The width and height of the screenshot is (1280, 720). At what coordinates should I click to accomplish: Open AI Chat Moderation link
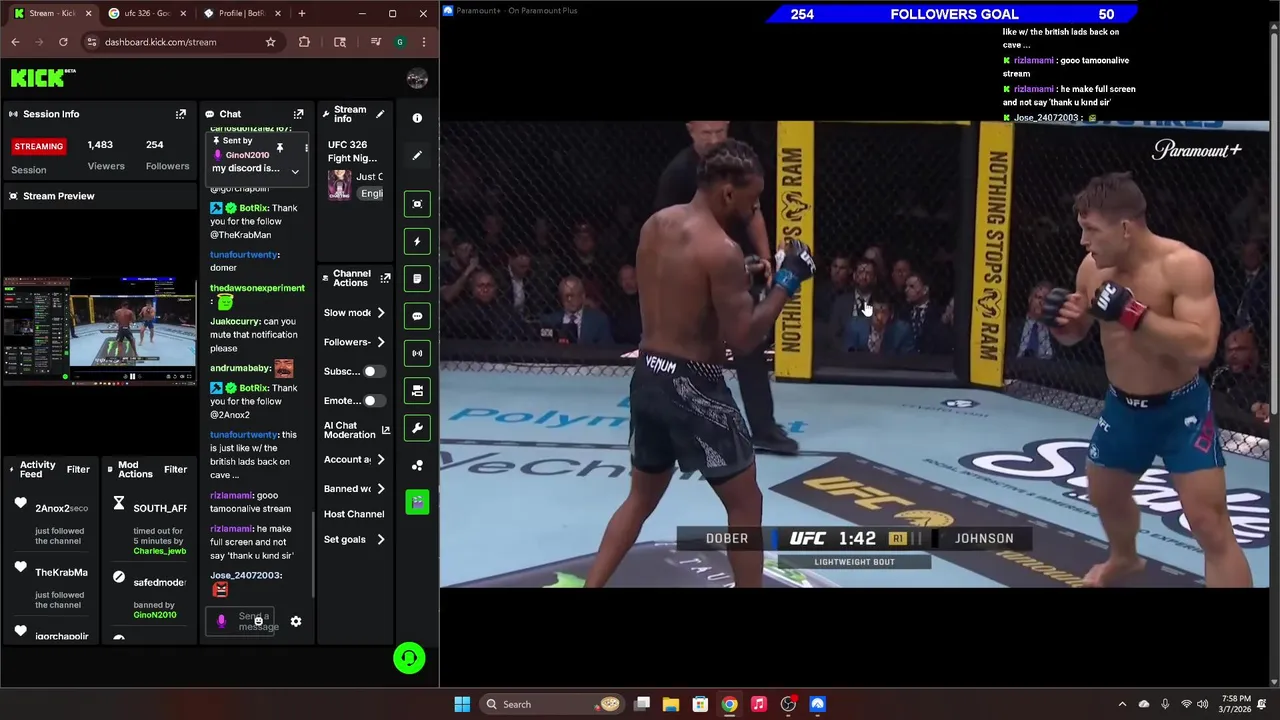(356, 430)
